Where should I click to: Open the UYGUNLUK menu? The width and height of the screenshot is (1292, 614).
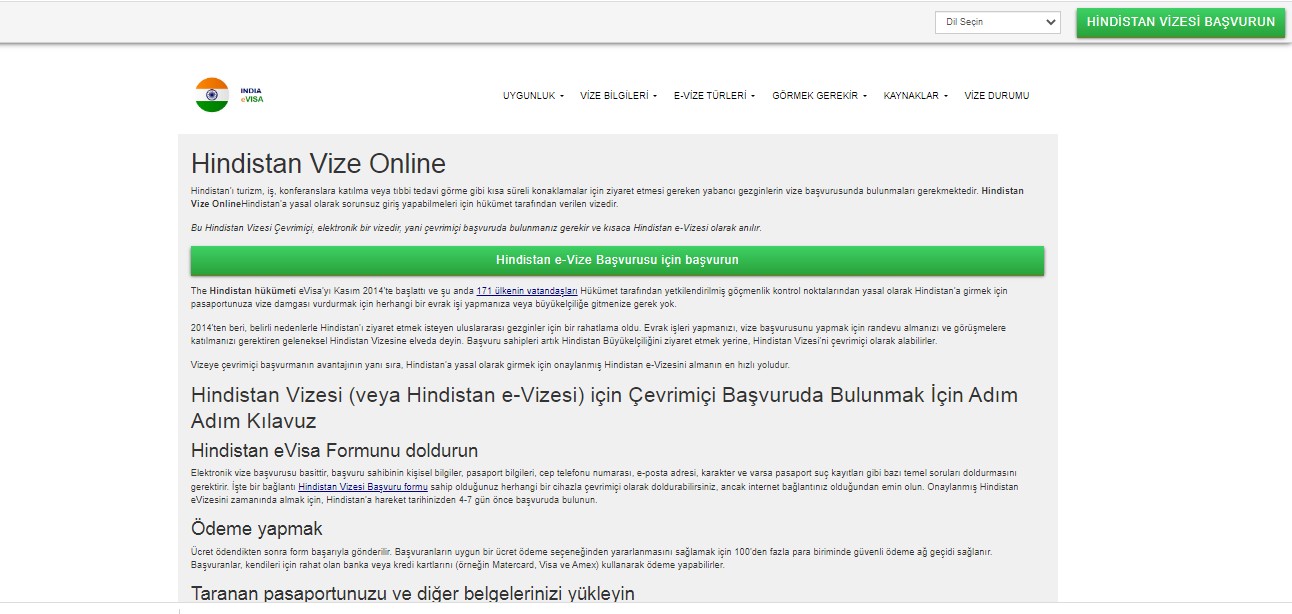pos(532,96)
